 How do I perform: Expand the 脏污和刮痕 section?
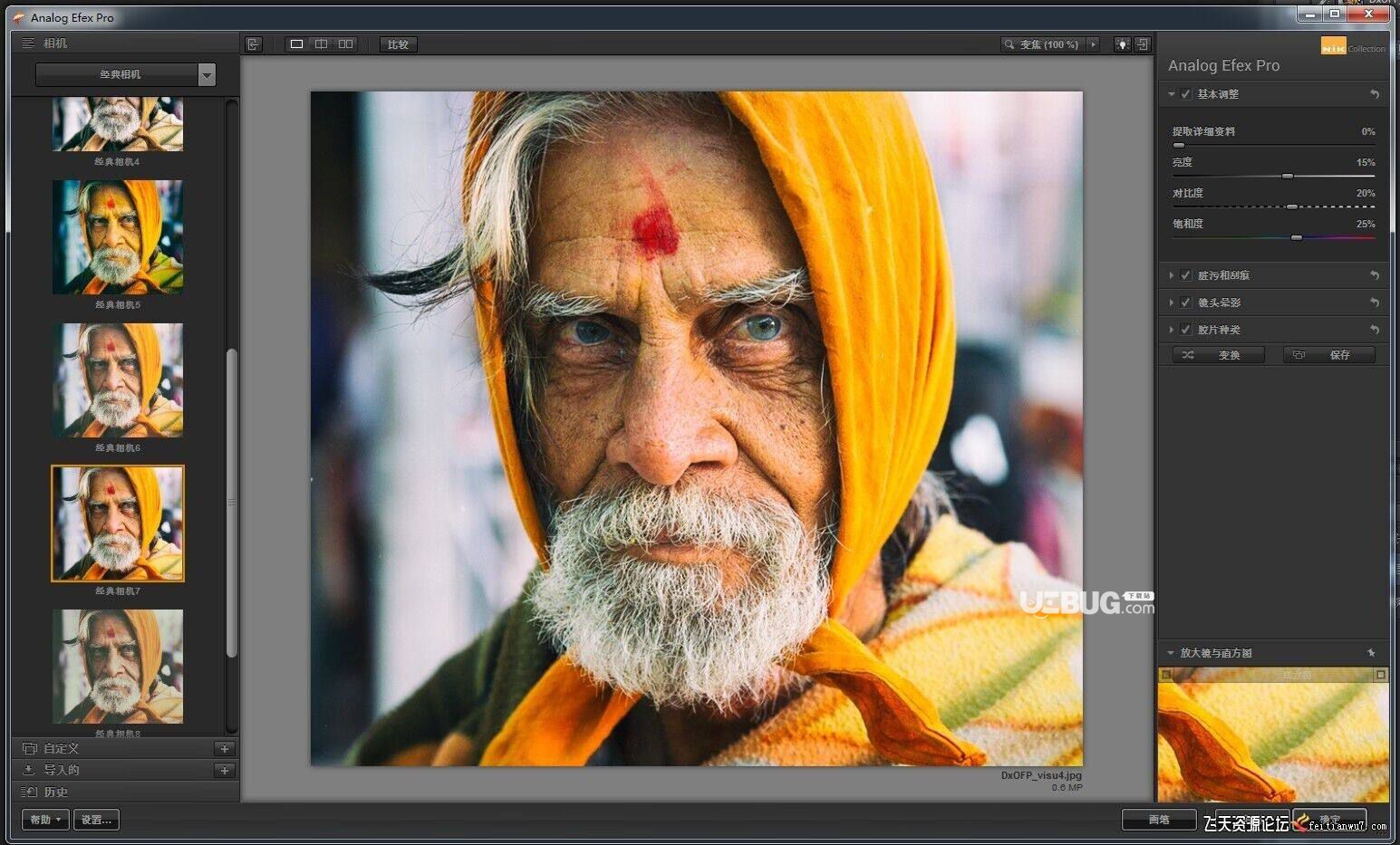coord(1172,275)
